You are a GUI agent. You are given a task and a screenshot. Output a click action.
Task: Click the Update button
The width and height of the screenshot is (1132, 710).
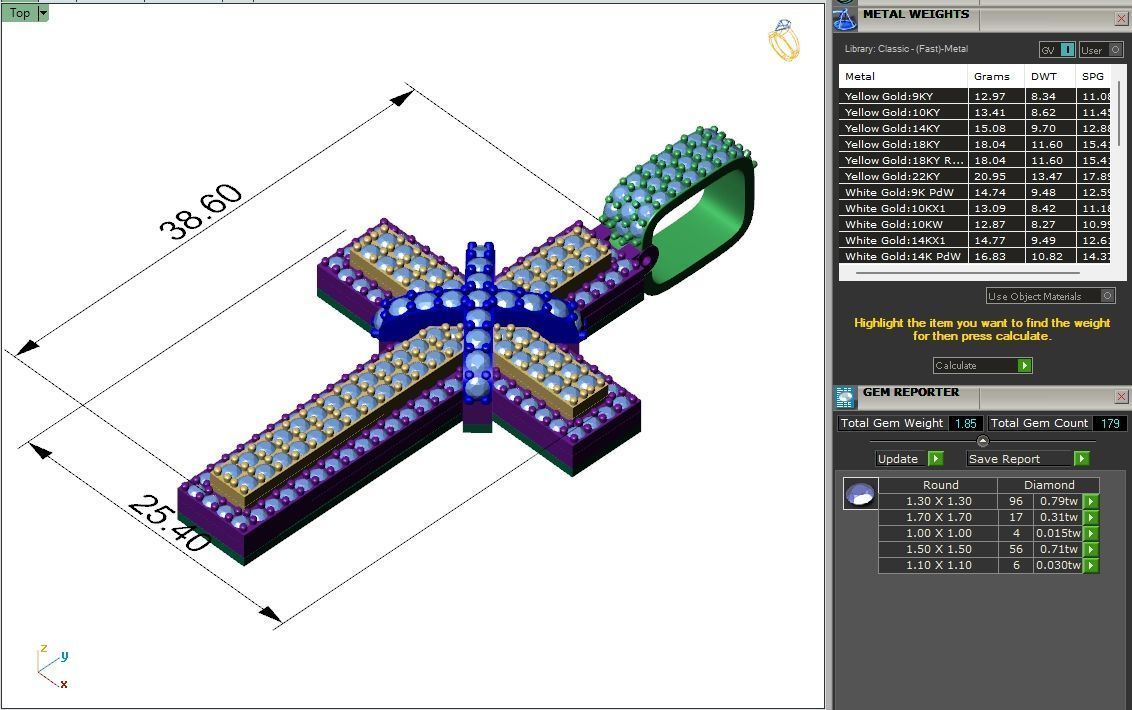tap(909, 459)
